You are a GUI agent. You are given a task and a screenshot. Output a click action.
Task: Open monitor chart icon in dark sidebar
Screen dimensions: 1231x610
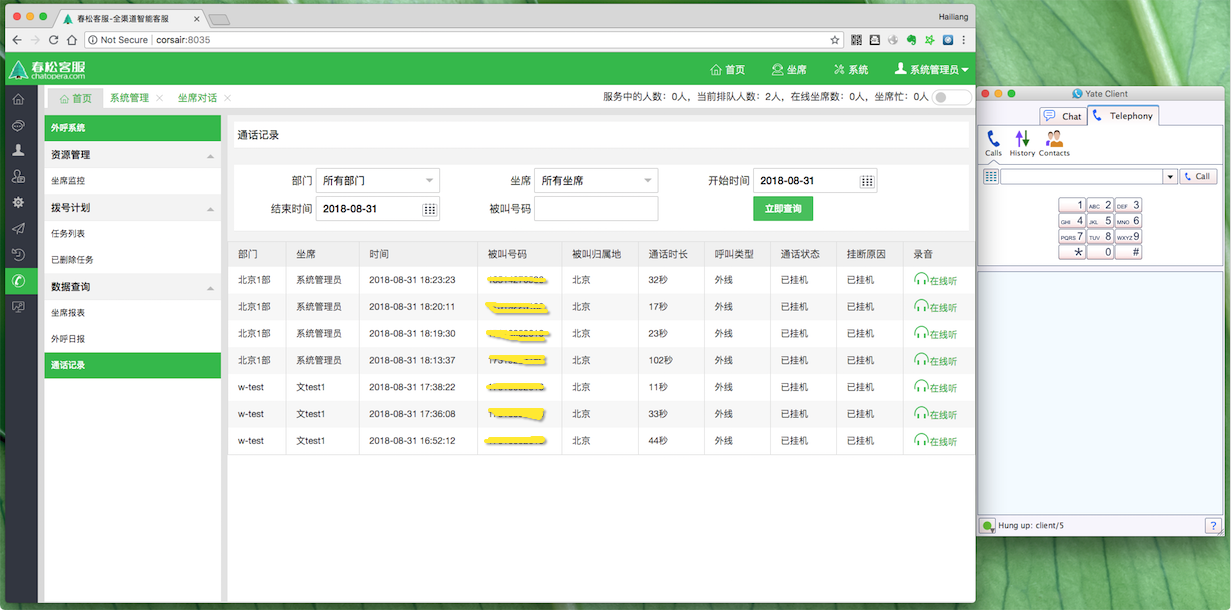[18, 307]
